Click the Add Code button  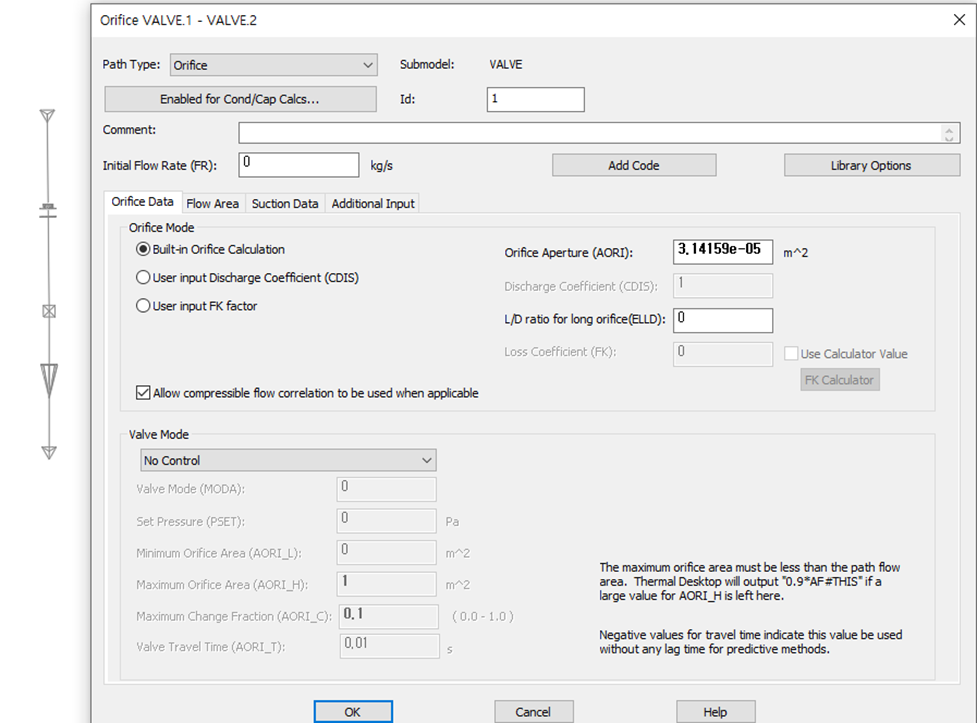[x=634, y=165]
